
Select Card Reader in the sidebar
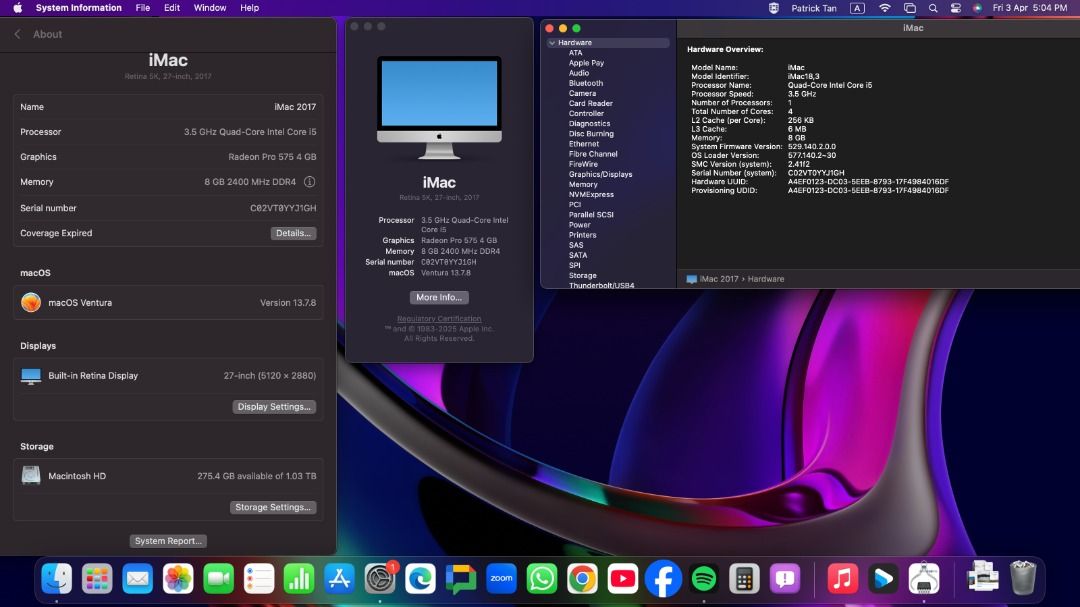(590, 103)
